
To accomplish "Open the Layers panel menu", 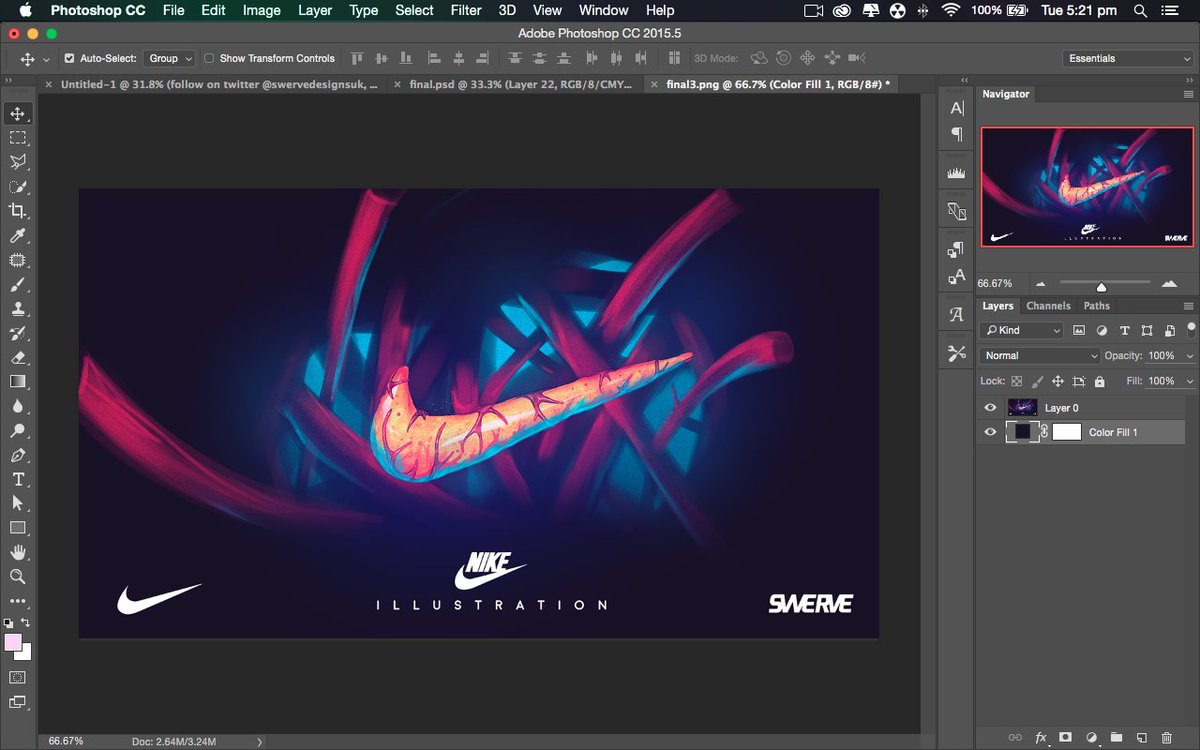I will click(1188, 306).
